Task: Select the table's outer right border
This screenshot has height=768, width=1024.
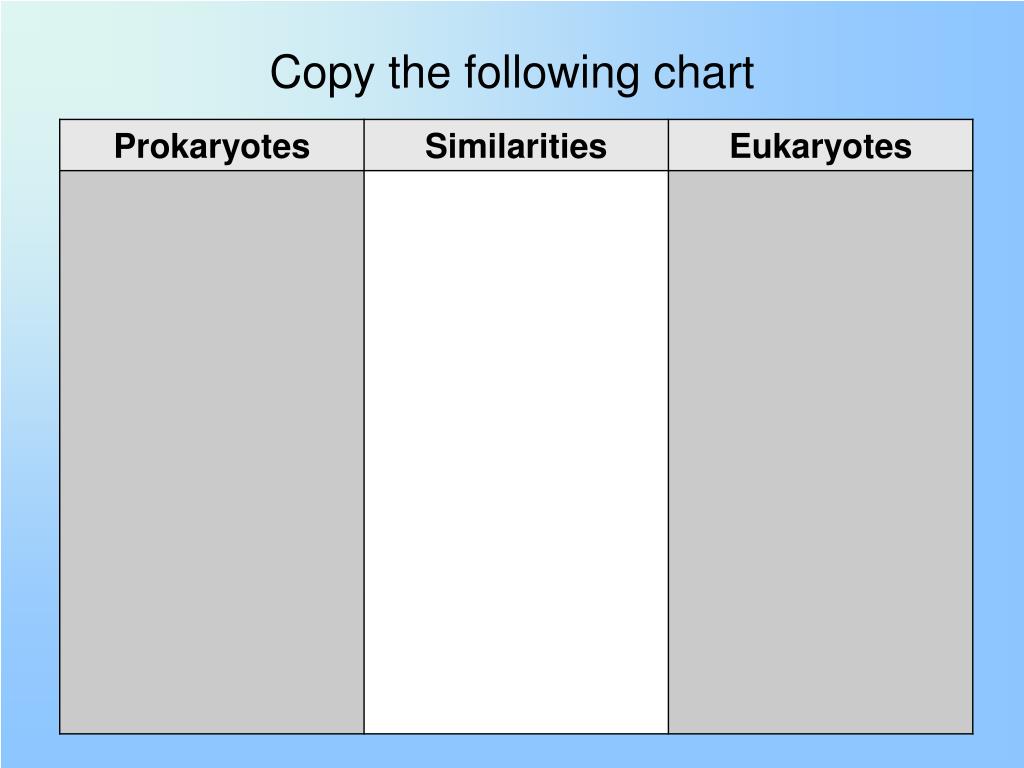Action: click(x=973, y=426)
